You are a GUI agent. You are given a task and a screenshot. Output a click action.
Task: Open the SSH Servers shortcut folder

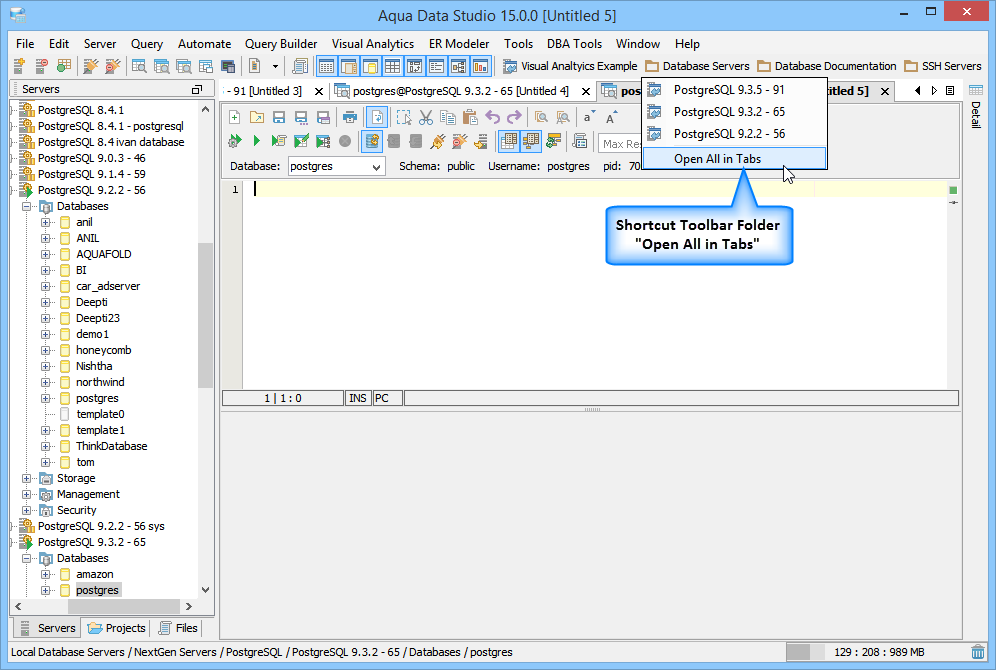tap(943, 66)
